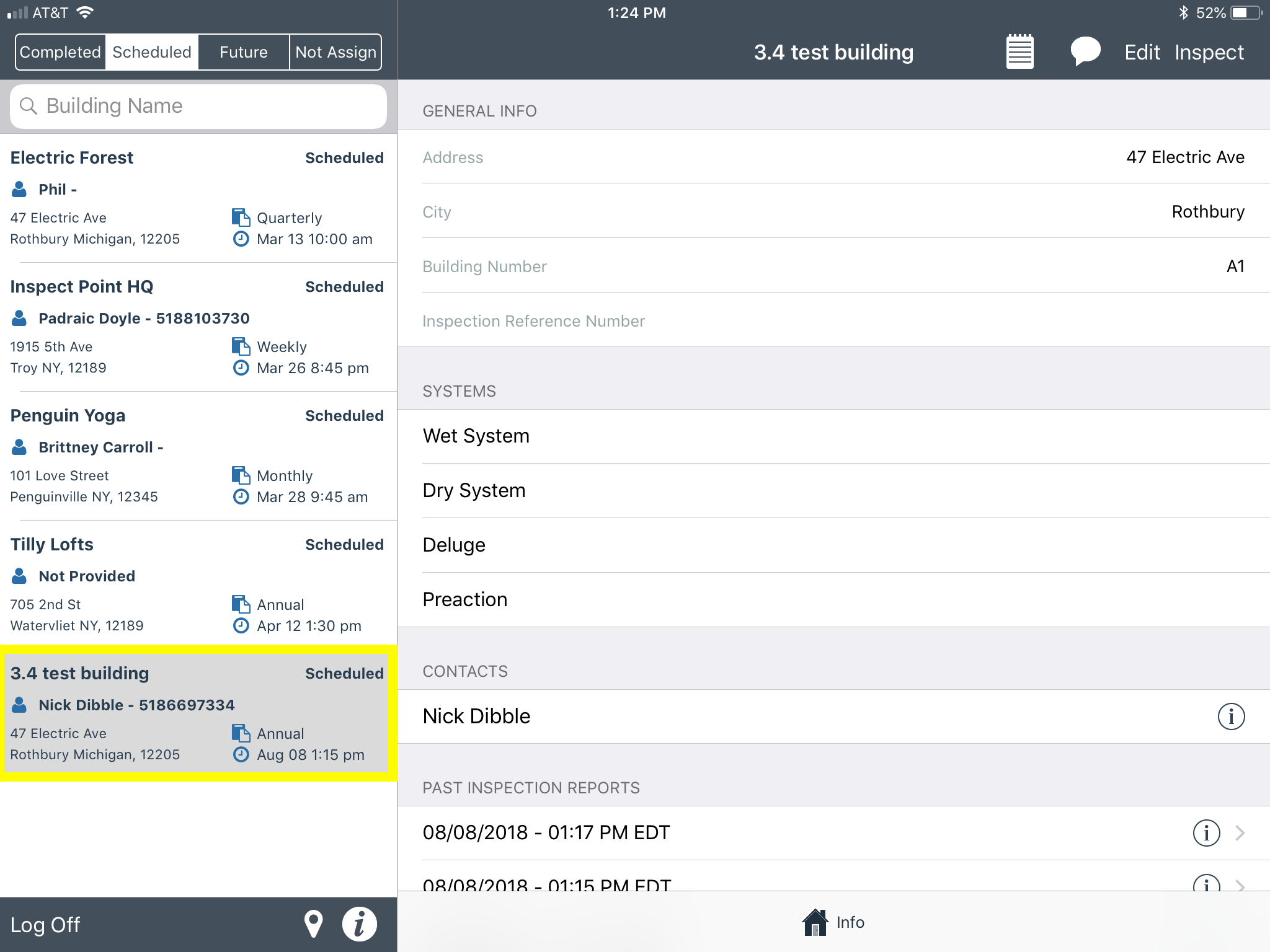Screen dimensions: 1270x952
Task: Click Edit in the top bar
Action: pyautogui.click(x=1142, y=52)
